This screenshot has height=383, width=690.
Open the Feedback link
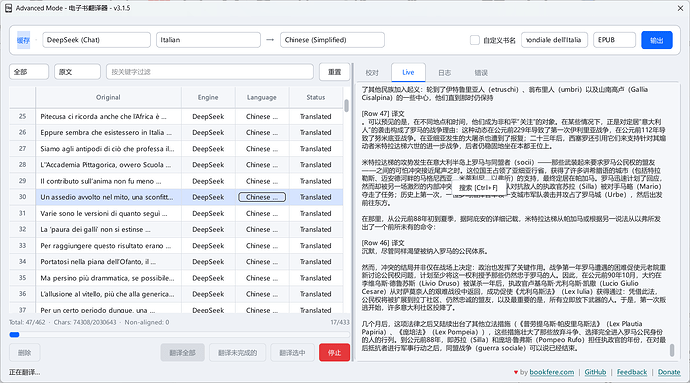[x=632, y=372]
